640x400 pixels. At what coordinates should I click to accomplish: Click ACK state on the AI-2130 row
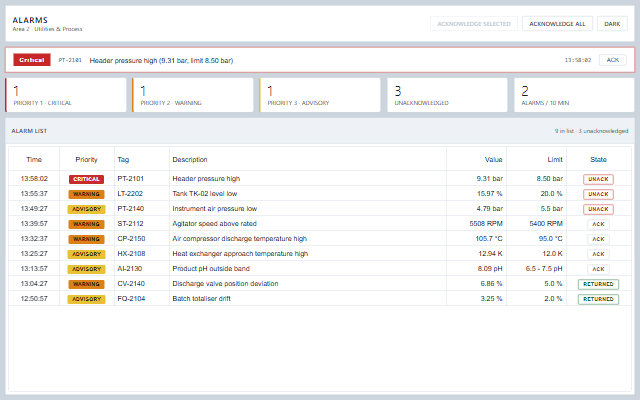click(598, 269)
